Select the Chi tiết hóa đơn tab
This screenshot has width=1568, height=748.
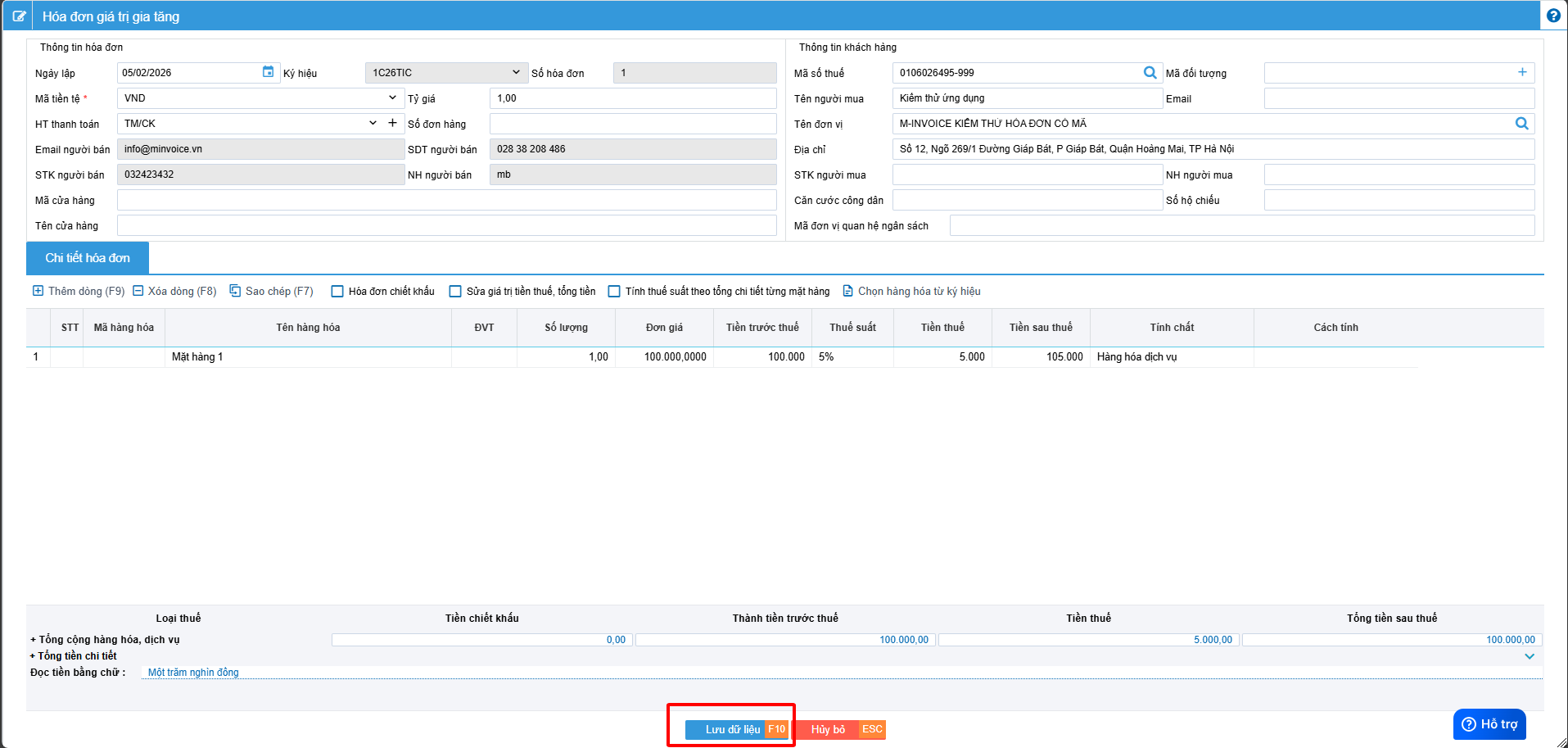(88, 258)
